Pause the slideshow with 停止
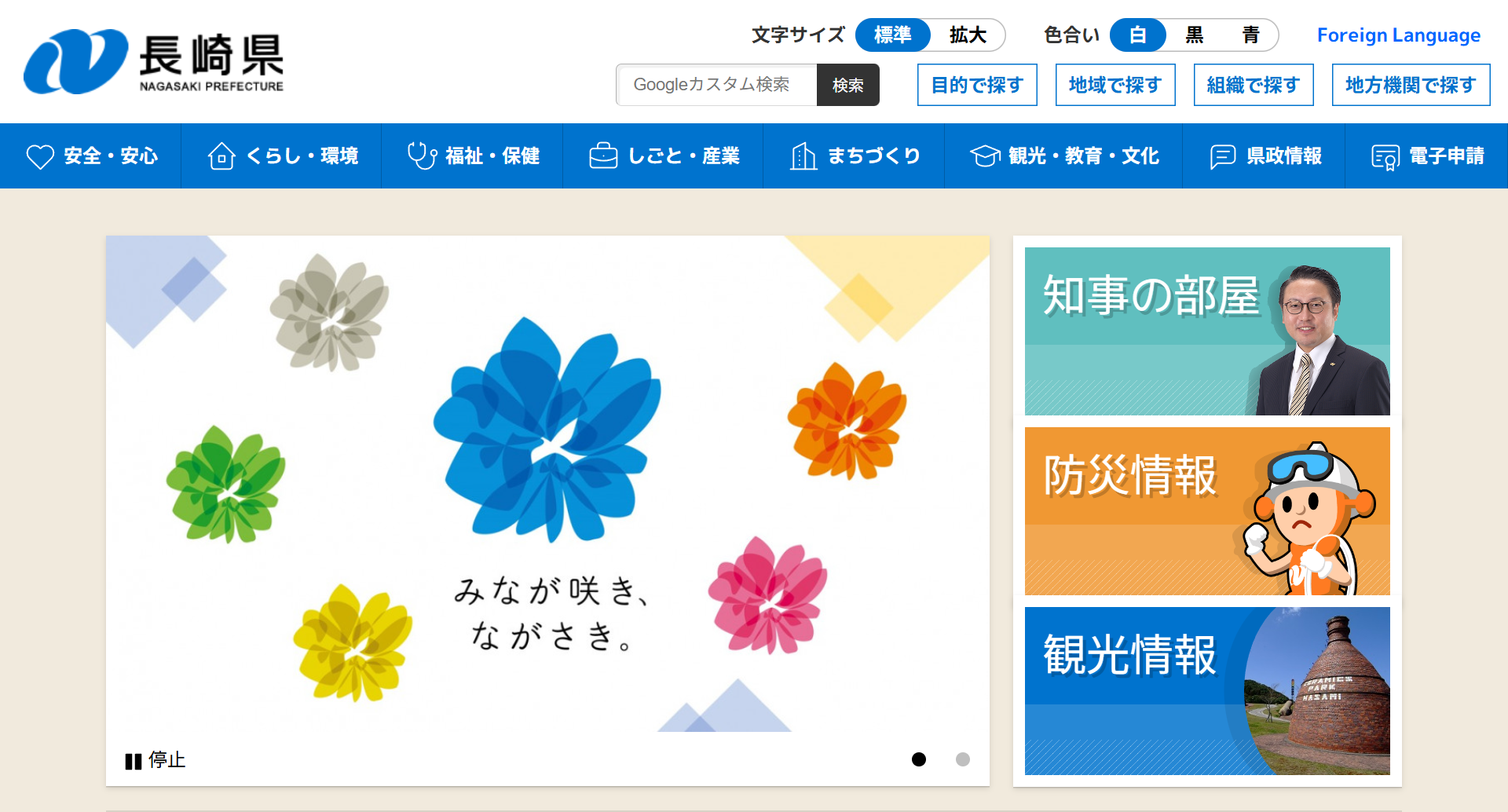Viewport: 1508px width, 812px height. tap(155, 760)
